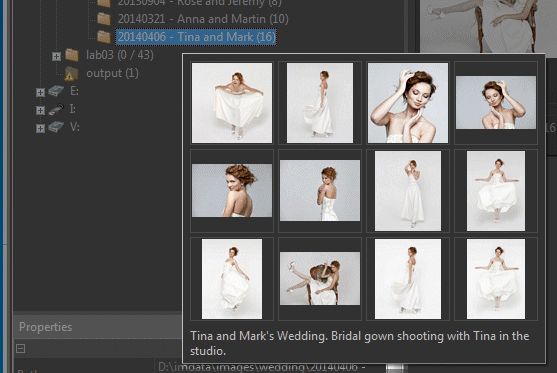Screen dimensions: 557x373
Task: Click the folder icon beside Tina and Mark
Action: (104, 37)
